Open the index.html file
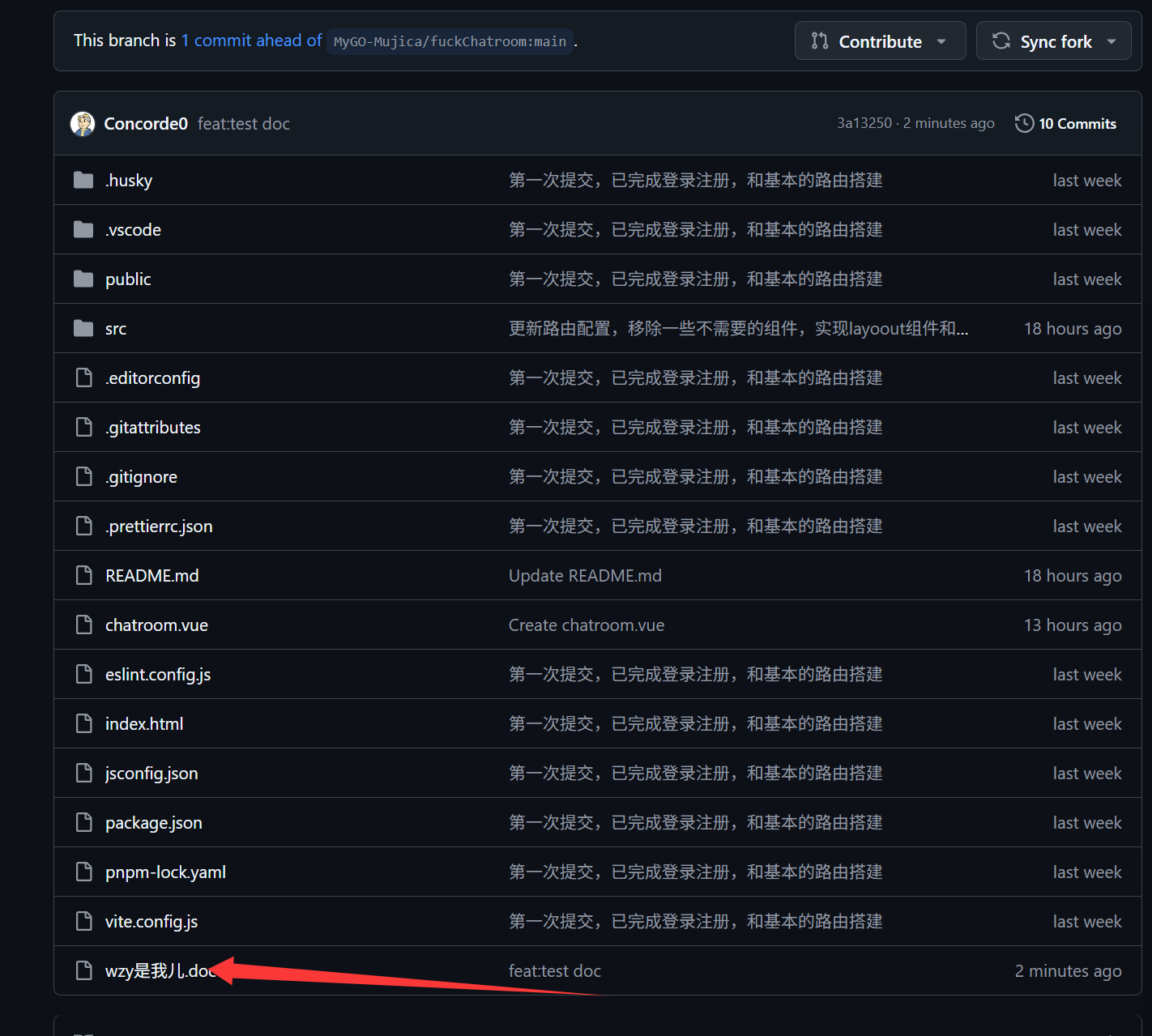Image resolution: width=1152 pixels, height=1036 pixels. pyautogui.click(x=144, y=724)
